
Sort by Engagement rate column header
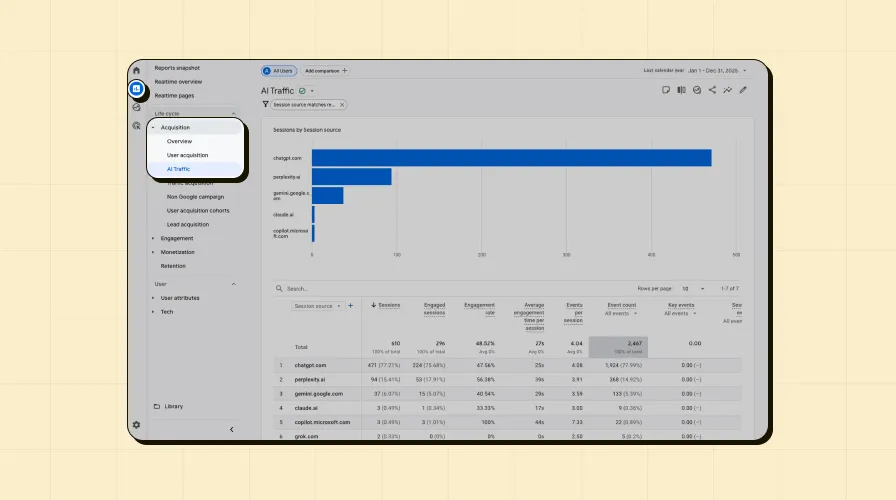click(479, 309)
